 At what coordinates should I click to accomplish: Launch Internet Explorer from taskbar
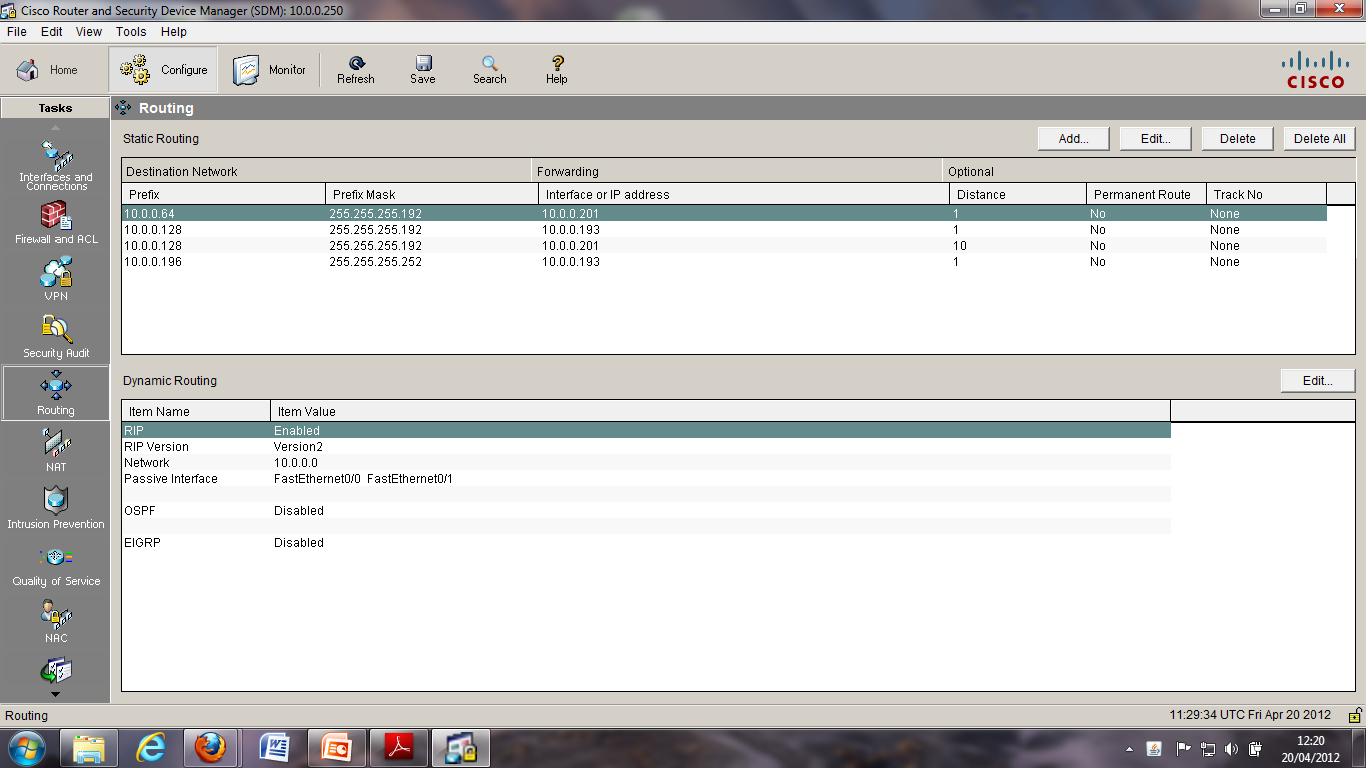pos(151,748)
